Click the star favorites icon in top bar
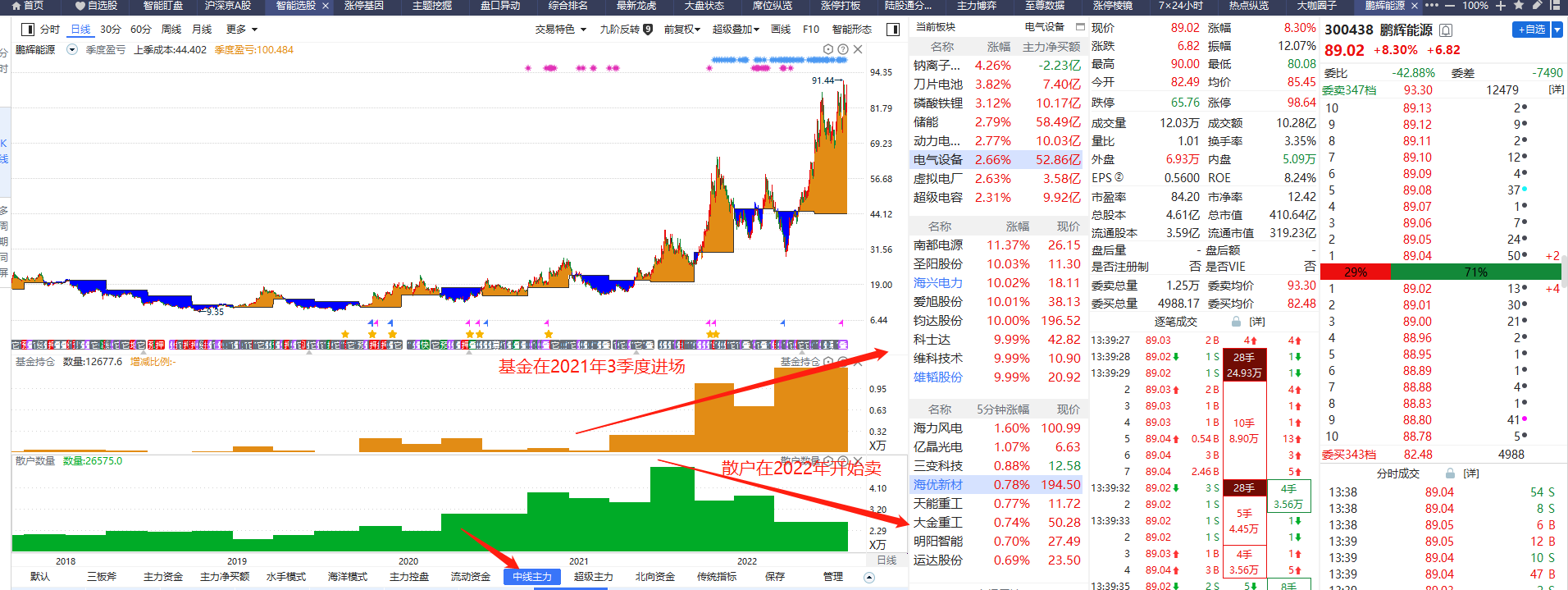Viewport: 1568px width, 590px height. point(1518,6)
